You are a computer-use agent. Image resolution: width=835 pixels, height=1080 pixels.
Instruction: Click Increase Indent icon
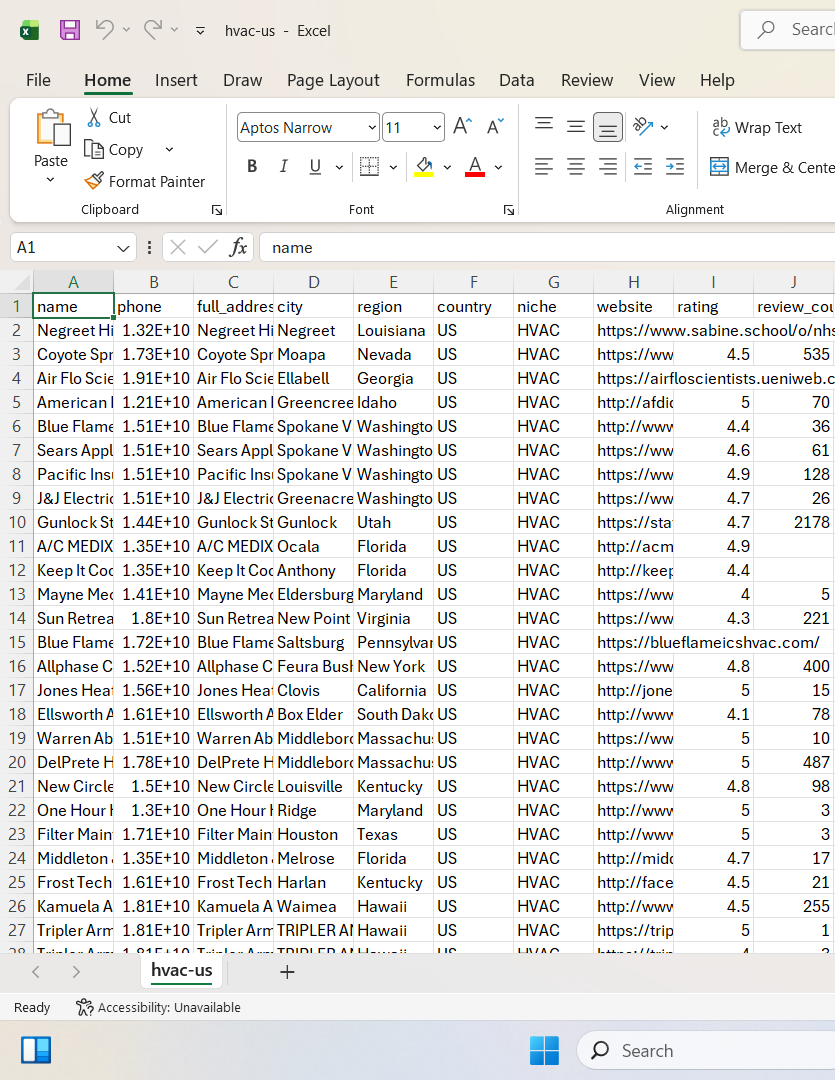(x=674, y=166)
